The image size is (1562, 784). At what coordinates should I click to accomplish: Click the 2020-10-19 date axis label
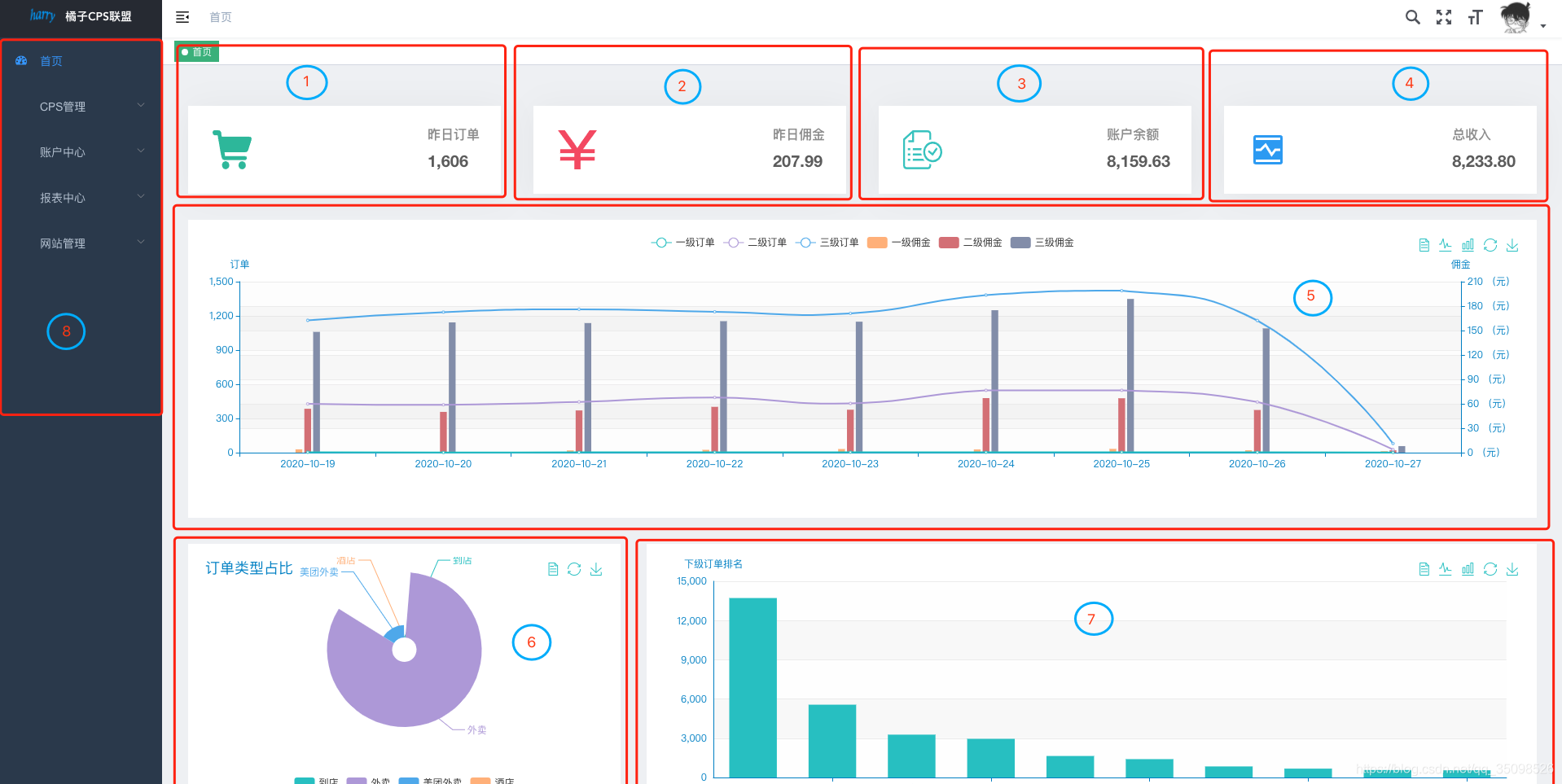pyautogui.click(x=308, y=463)
